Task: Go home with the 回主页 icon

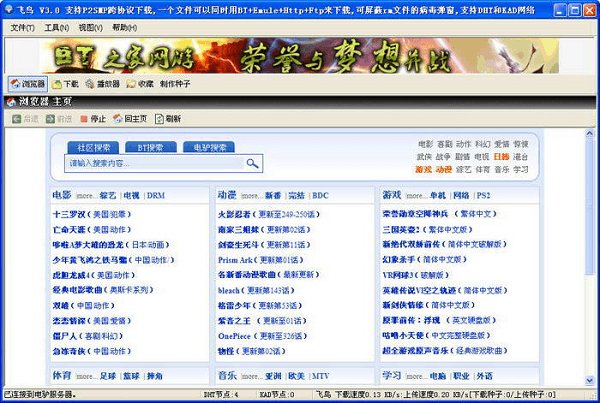Action: [x=117, y=119]
